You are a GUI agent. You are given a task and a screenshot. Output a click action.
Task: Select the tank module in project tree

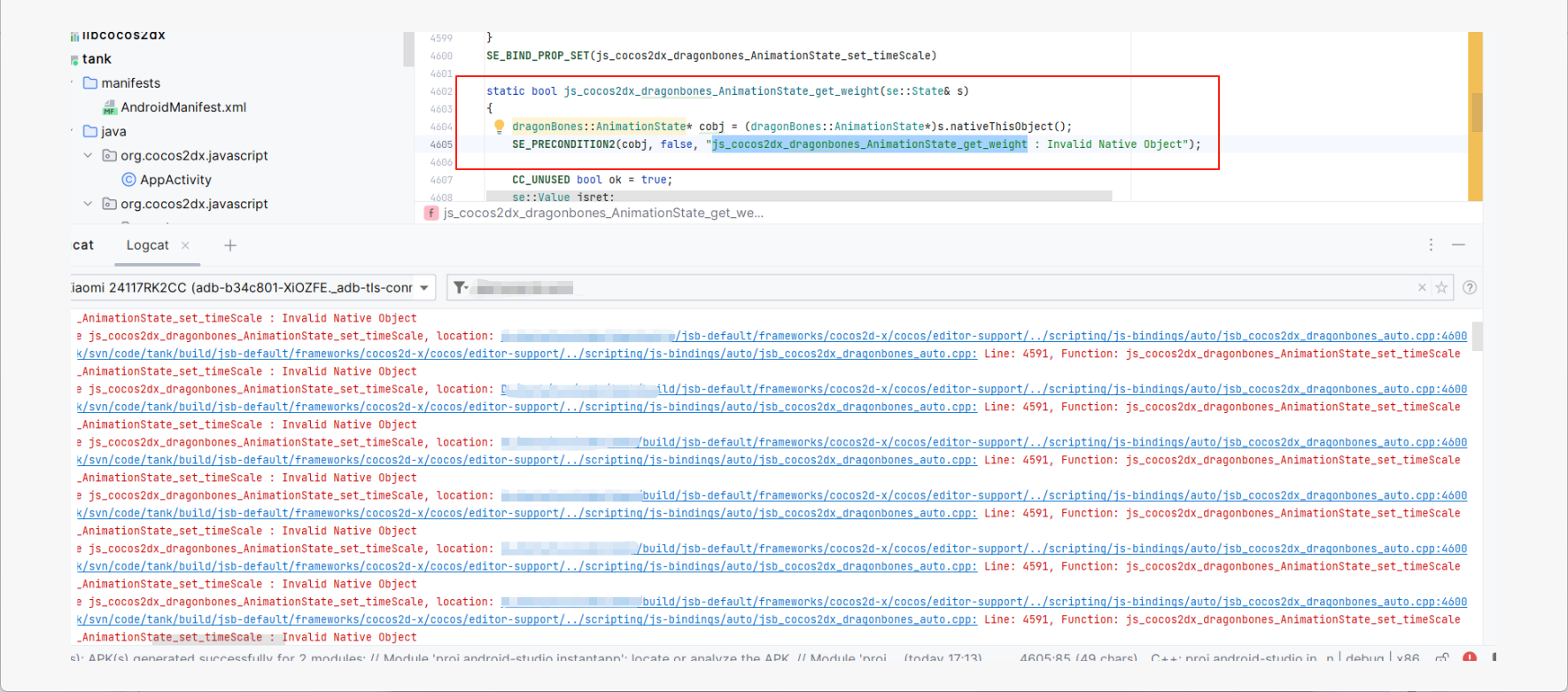(97, 59)
